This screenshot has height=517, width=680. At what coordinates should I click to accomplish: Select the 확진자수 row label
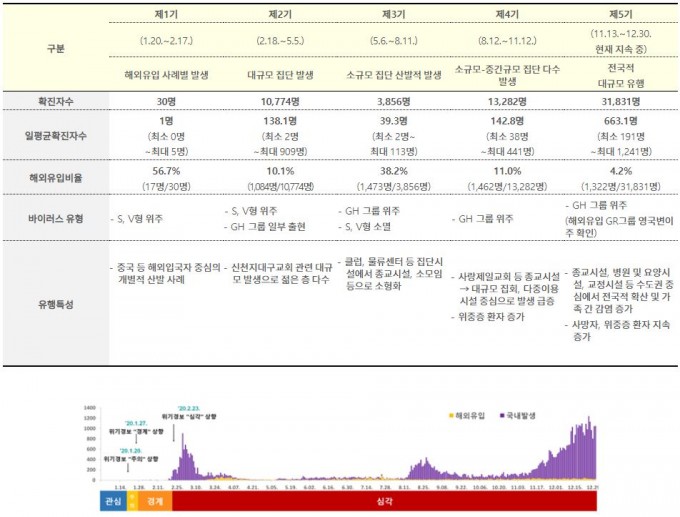(54, 101)
